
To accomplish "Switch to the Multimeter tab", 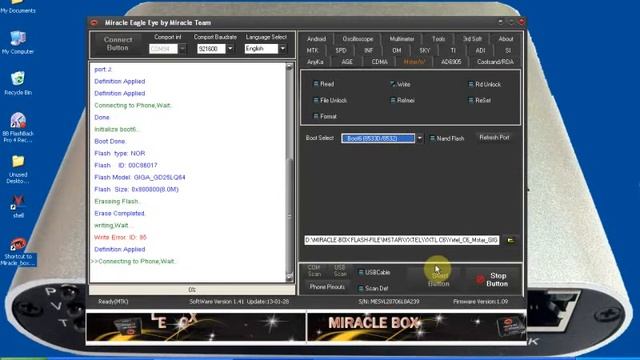I will click(x=402, y=39).
